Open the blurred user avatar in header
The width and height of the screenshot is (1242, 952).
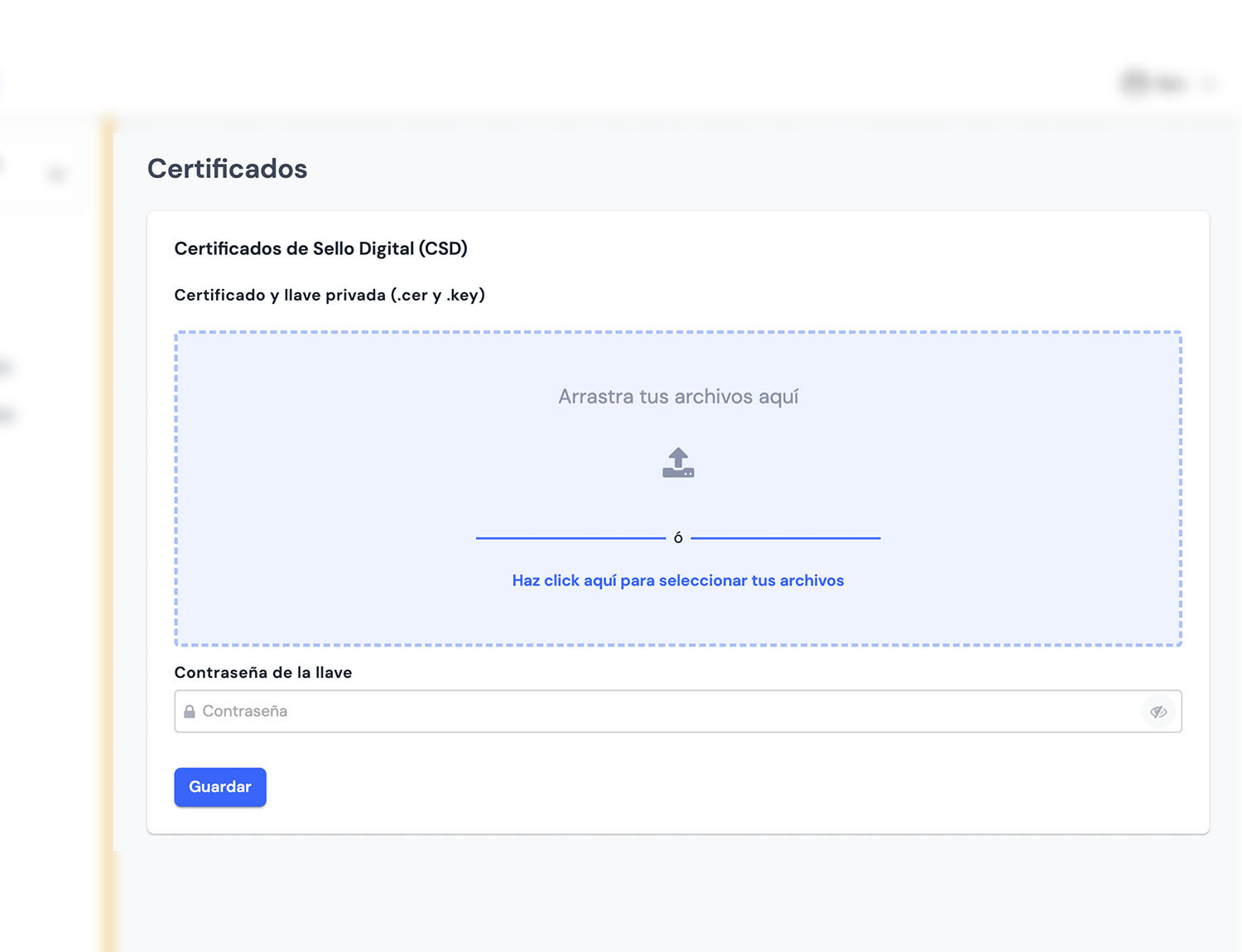coord(1134,83)
